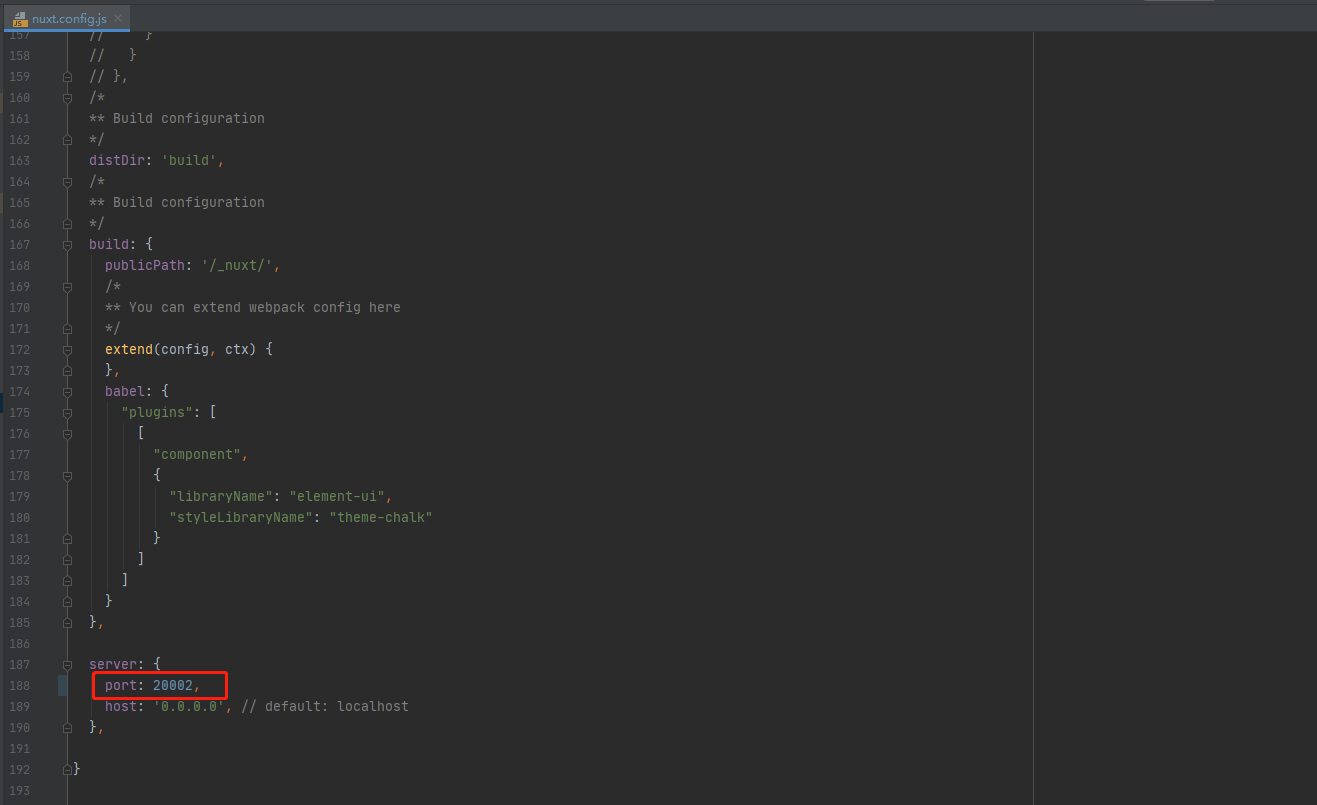This screenshot has height=805, width=1317.
Task: Click the host property name
Action: 121,706
